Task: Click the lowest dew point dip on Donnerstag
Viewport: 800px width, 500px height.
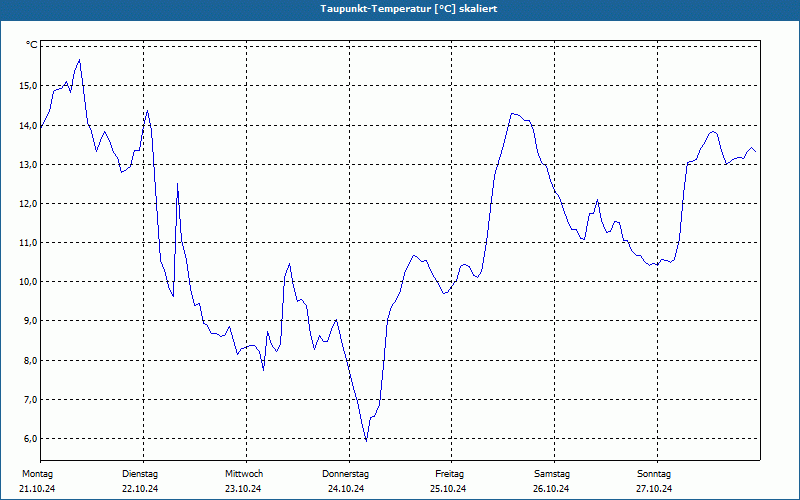Action: click(x=366, y=440)
